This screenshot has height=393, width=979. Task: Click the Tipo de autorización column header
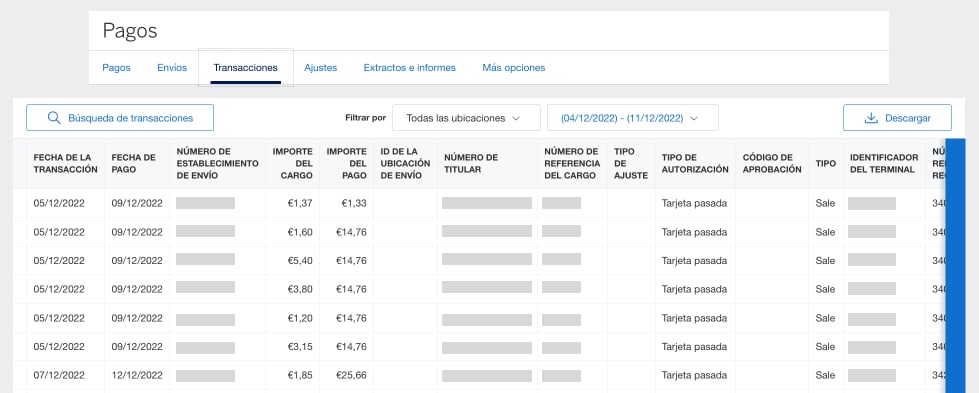[x=695, y=163]
